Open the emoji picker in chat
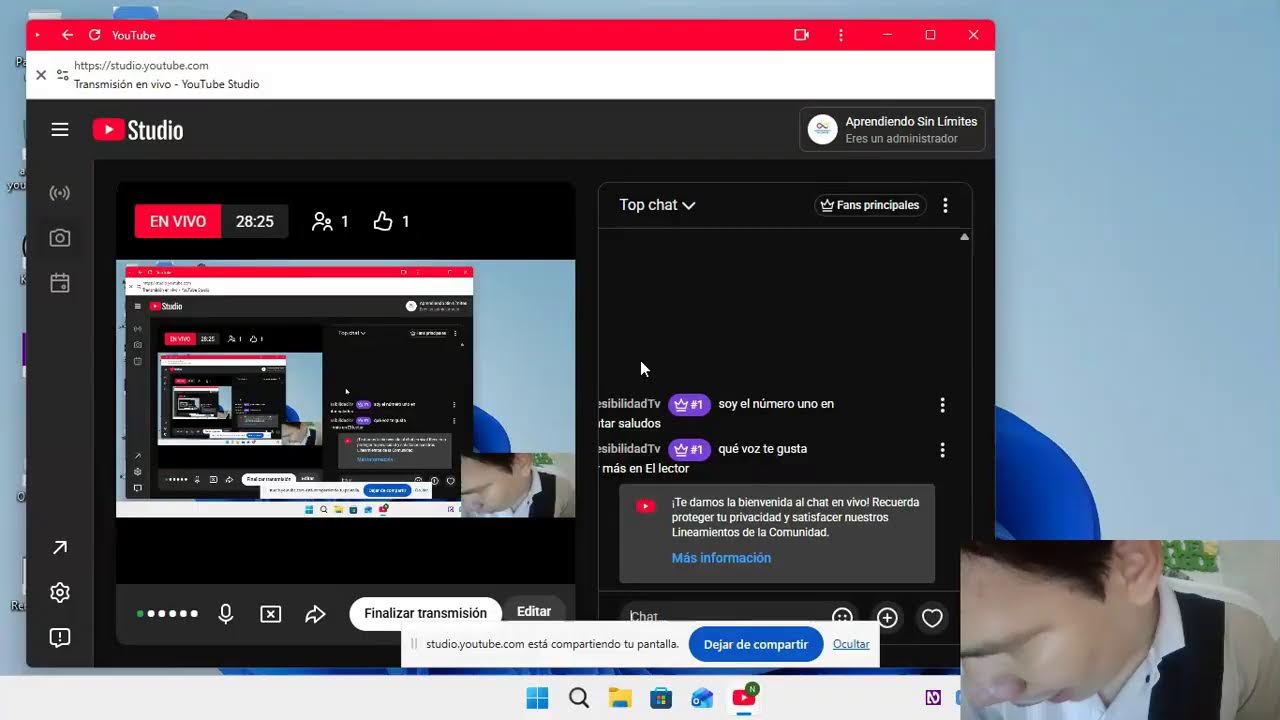 842,617
